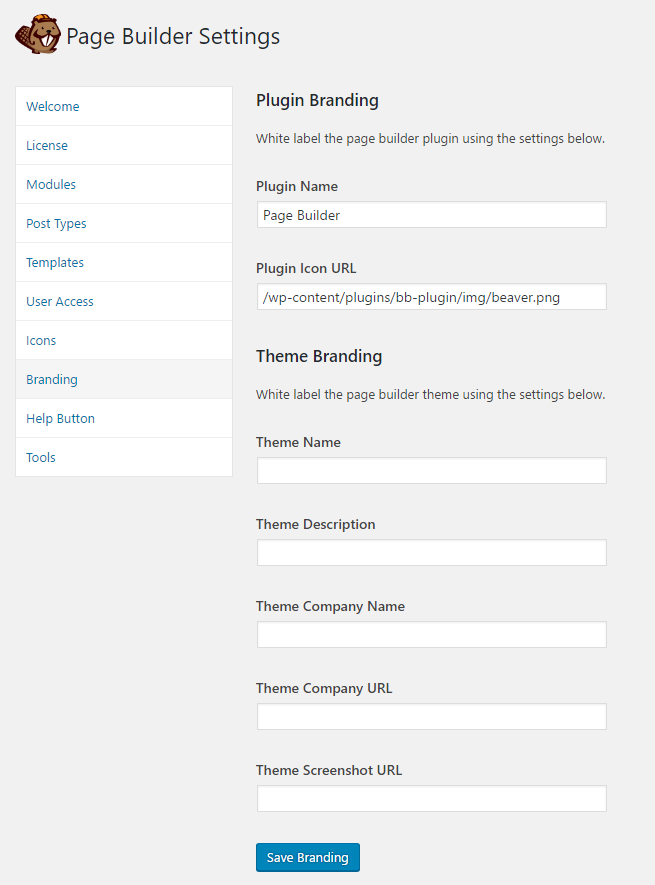Image resolution: width=655 pixels, height=885 pixels.
Task: Focus the Plugin Name field
Action: coord(431,214)
